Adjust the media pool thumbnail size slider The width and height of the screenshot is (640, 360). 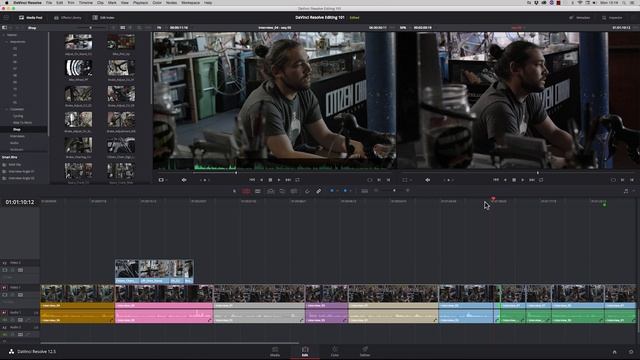[90, 28]
